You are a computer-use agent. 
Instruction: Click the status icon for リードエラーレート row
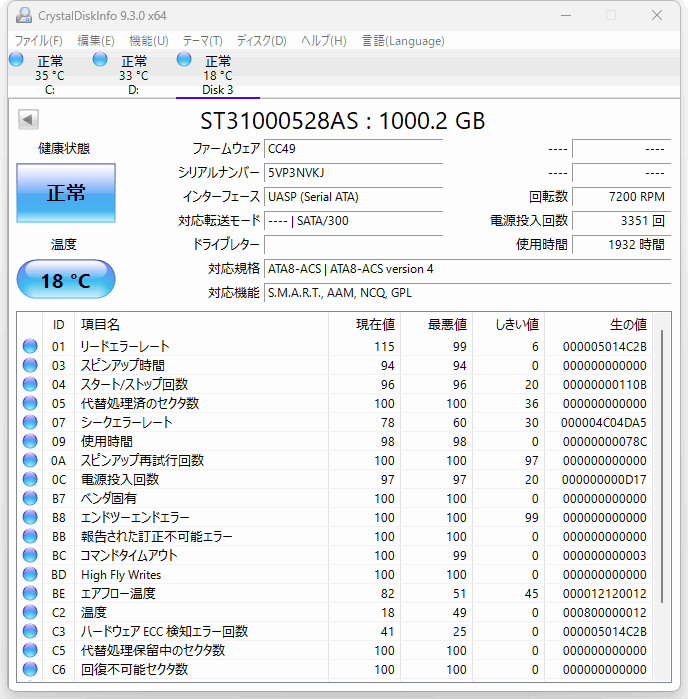30,346
